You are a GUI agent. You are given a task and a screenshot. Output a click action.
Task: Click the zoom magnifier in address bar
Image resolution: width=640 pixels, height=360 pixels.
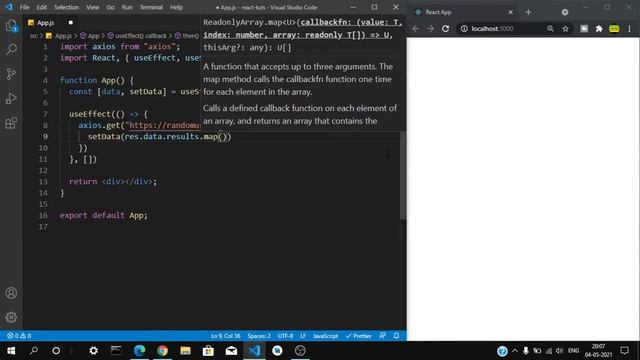click(x=550, y=29)
